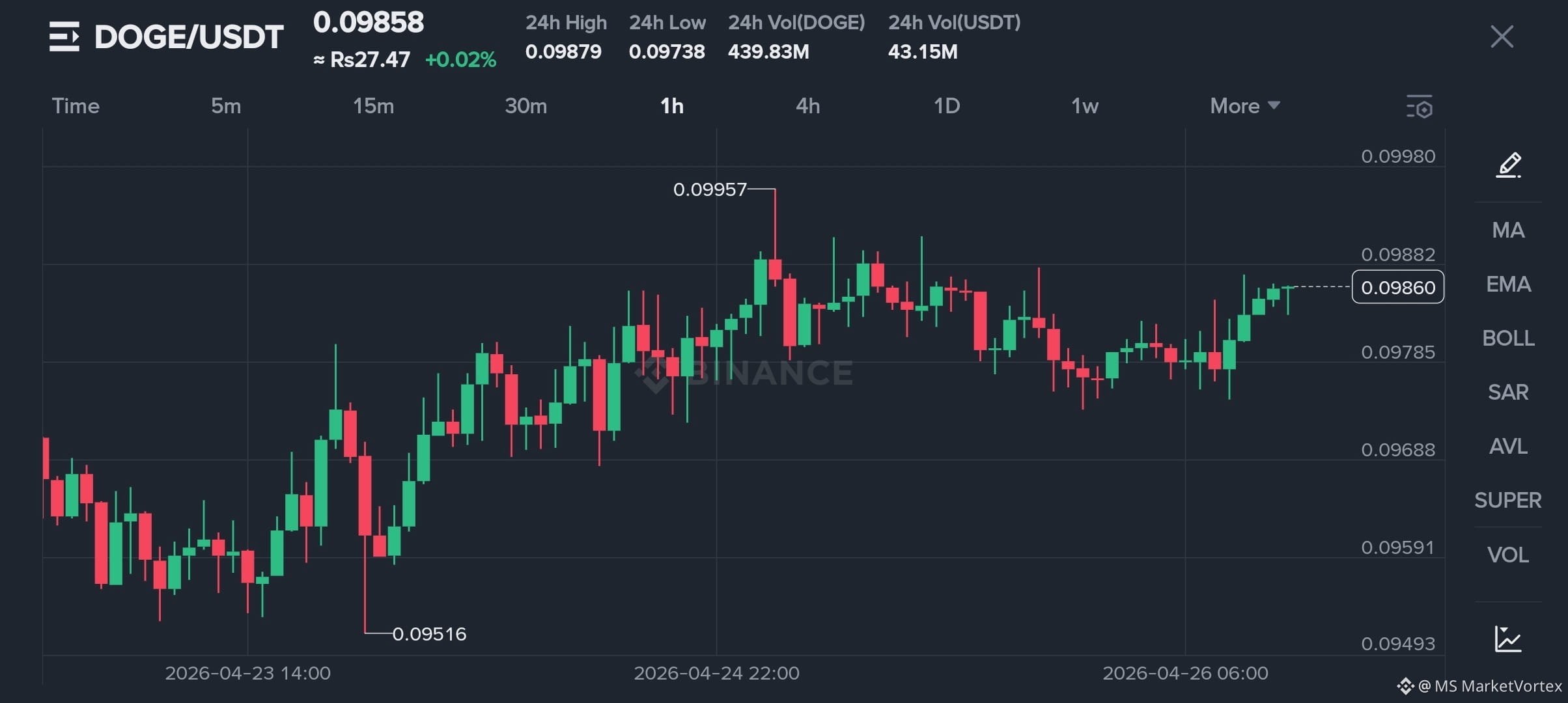1568x703 pixels.
Task: Click the 2026-04-26 06:00 time label
Action: click(x=1185, y=673)
